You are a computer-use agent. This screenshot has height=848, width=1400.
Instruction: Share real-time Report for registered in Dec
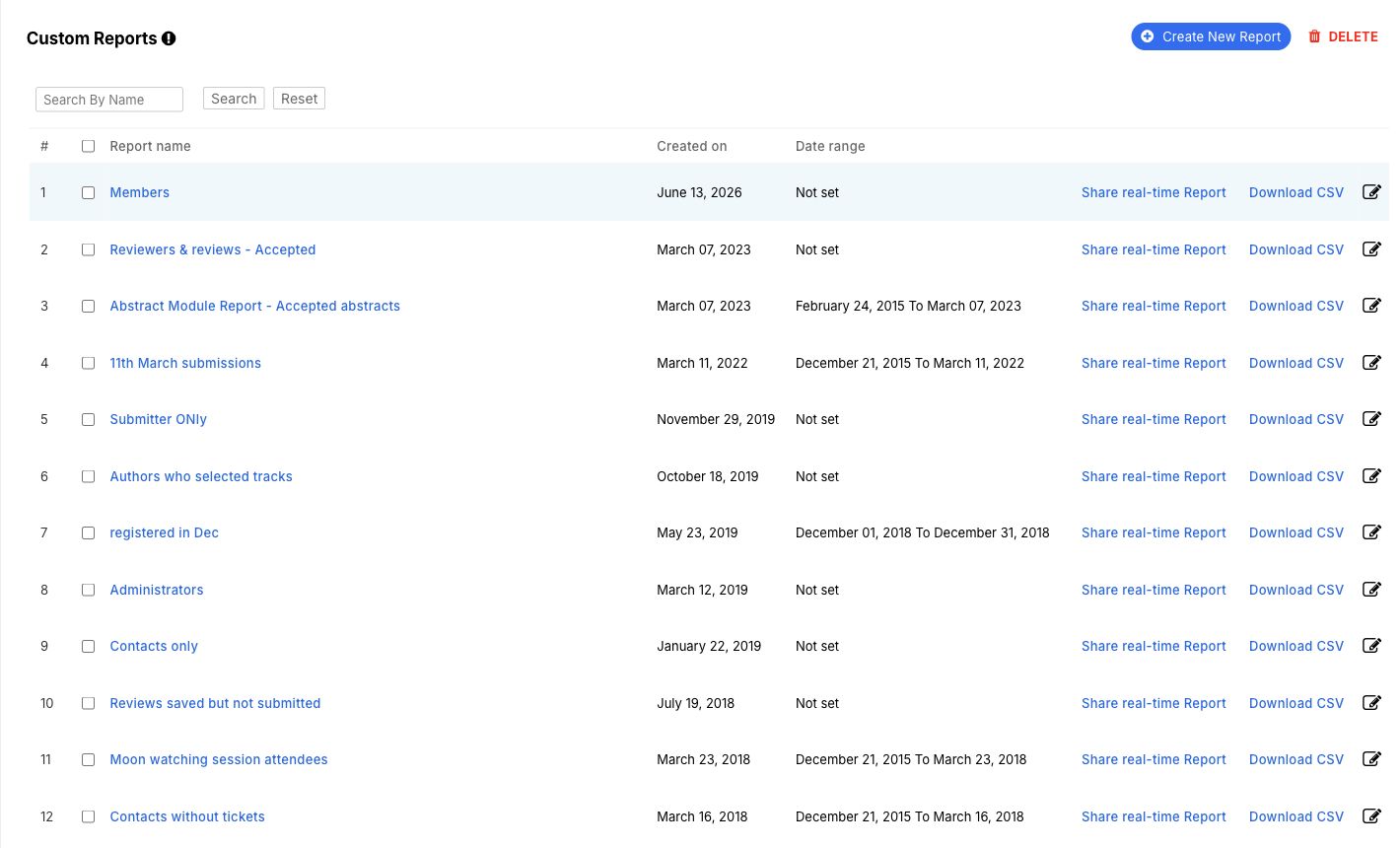click(x=1154, y=532)
